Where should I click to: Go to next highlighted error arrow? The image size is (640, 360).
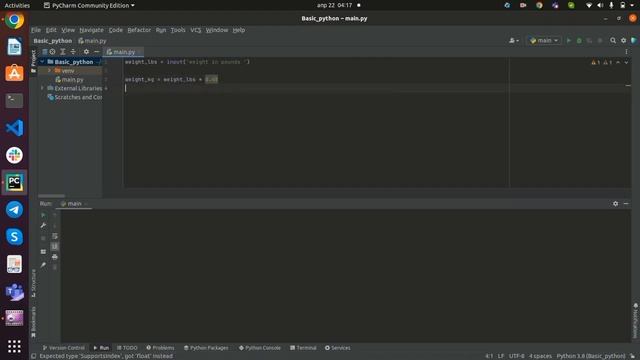point(626,62)
